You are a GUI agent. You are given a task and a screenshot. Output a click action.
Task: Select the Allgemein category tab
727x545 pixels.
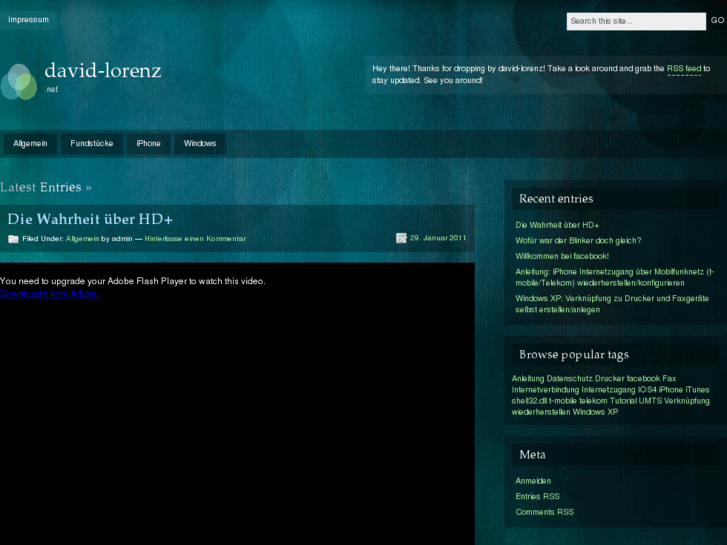coord(30,143)
